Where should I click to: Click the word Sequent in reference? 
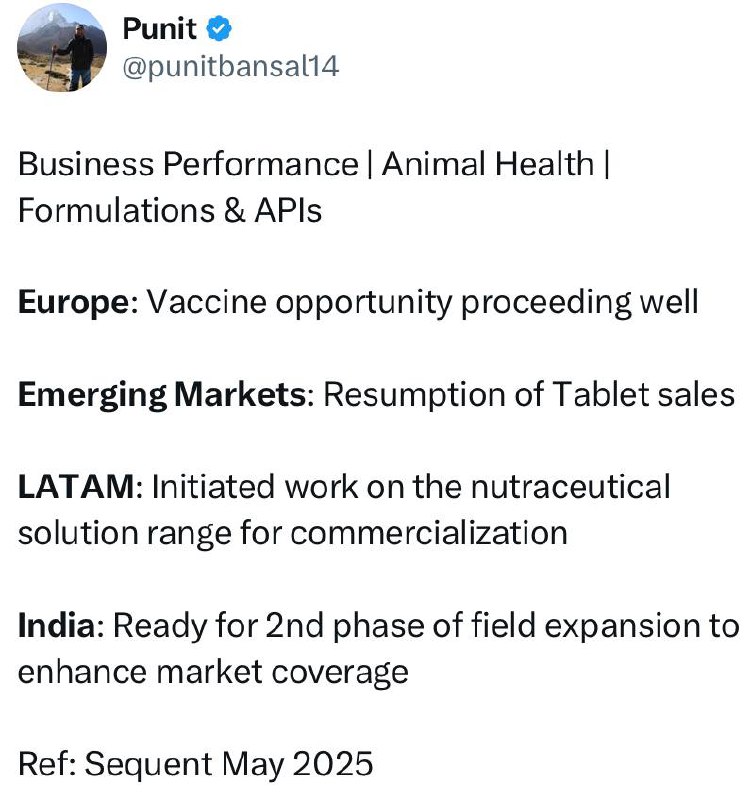pyautogui.click(x=148, y=765)
